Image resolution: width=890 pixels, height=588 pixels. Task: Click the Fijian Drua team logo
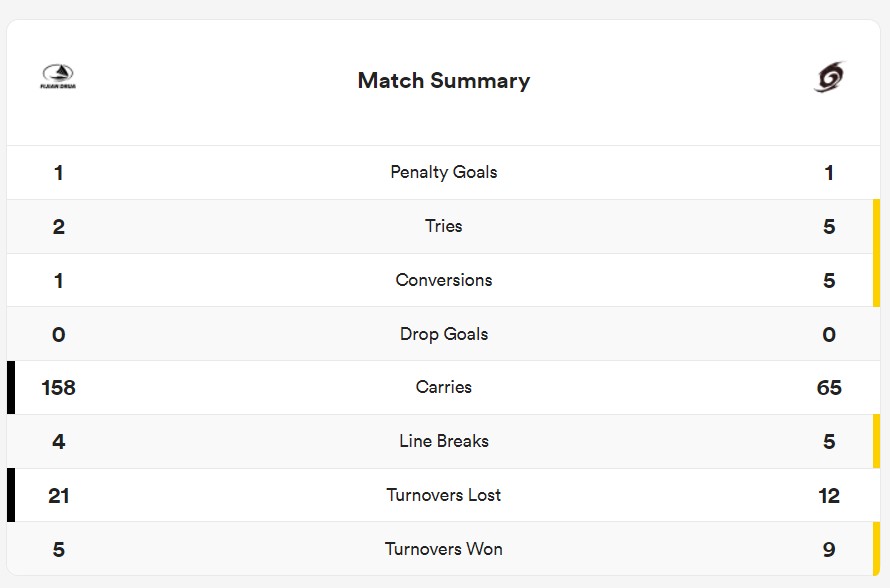(x=58, y=78)
